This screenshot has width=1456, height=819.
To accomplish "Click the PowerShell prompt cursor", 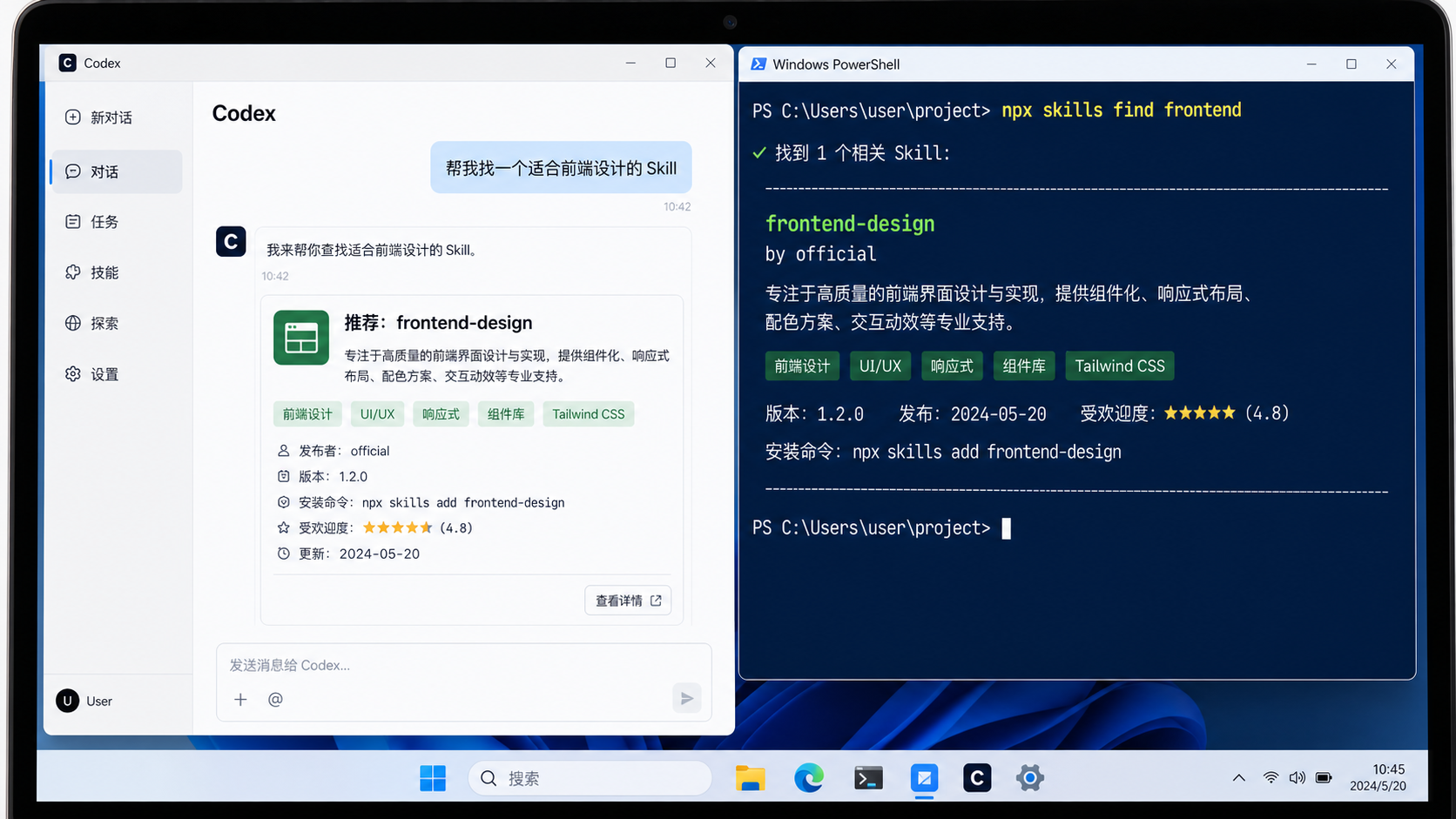I will [1007, 528].
